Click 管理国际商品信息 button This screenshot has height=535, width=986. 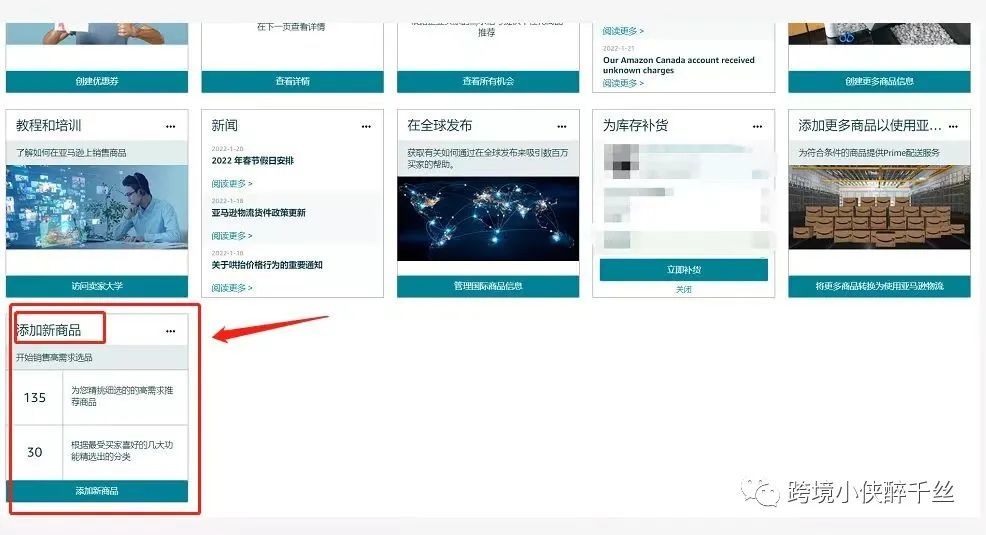[488, 286]
